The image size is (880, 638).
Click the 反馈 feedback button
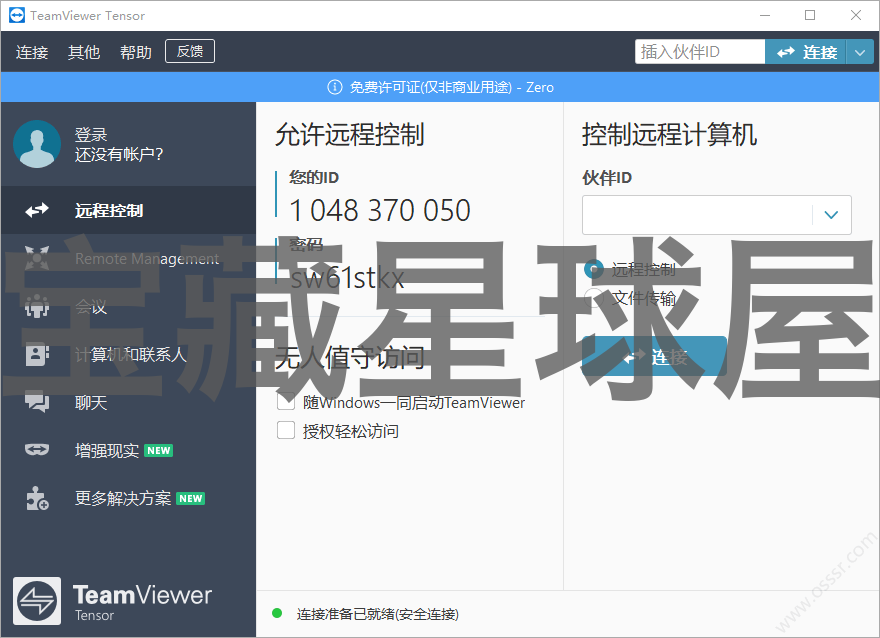click(190, 51)
